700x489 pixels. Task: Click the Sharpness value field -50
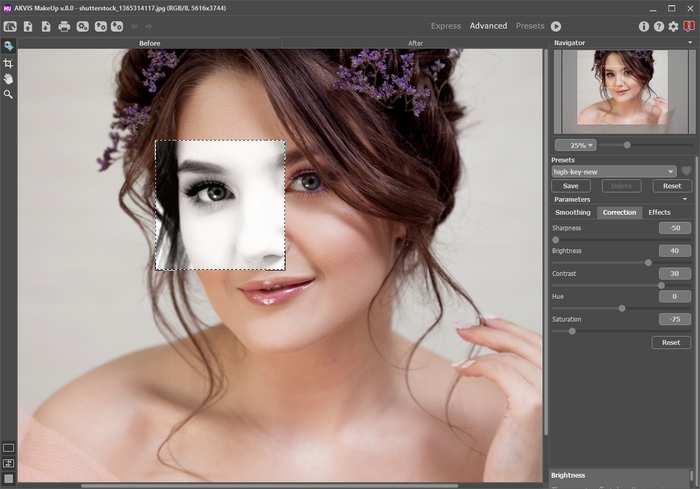(x=675, y=228)
